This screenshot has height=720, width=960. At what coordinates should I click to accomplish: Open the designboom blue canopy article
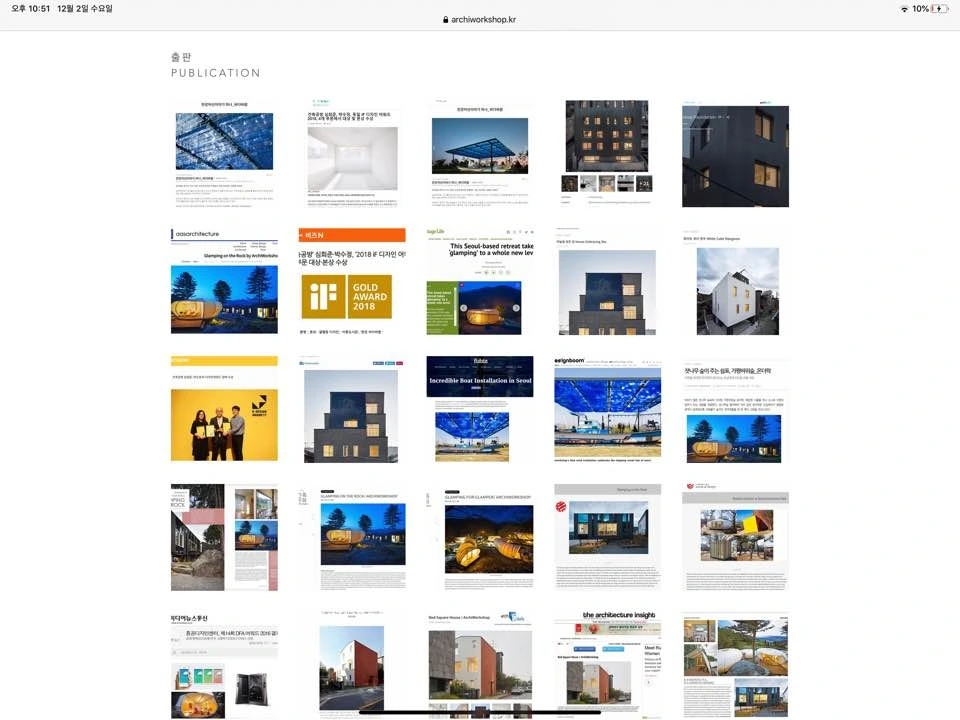608,409
